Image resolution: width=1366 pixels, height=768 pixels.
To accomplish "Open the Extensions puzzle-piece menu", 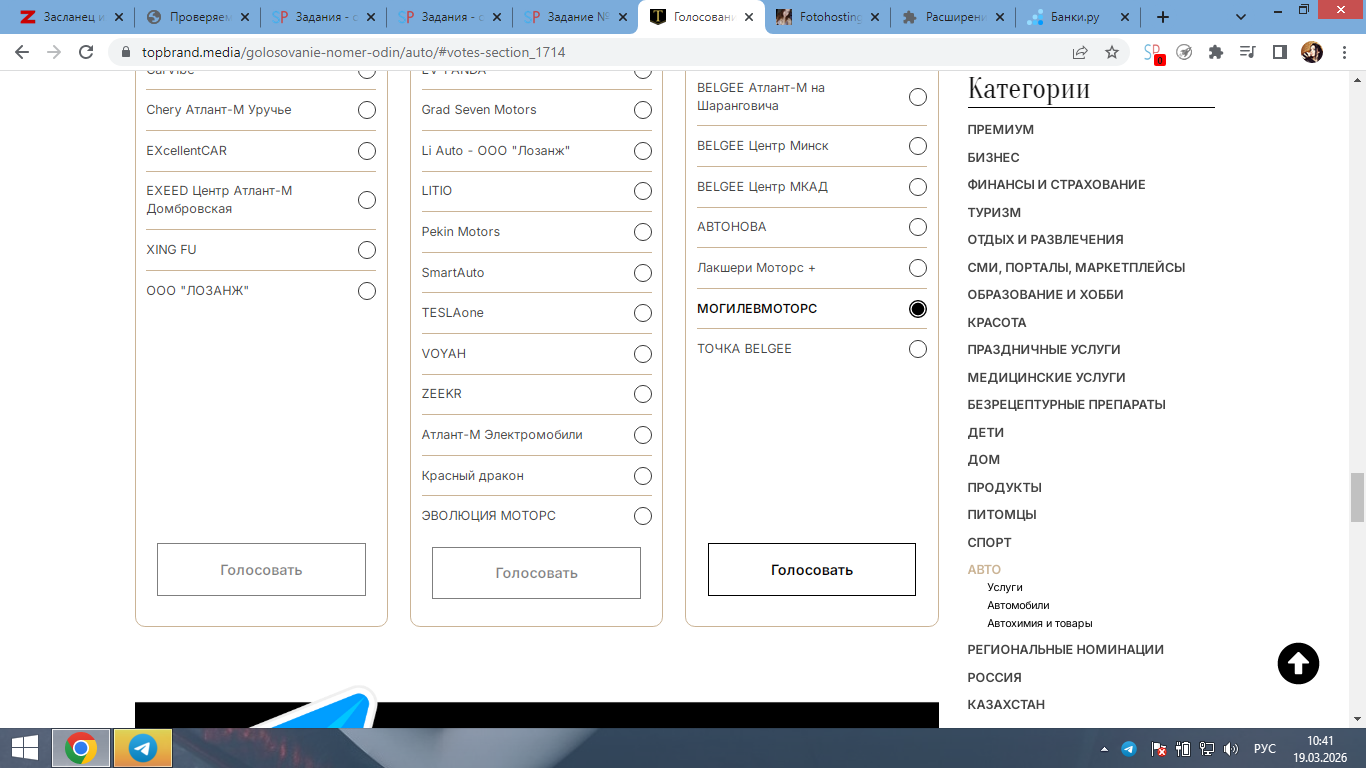I will 1216,52.
